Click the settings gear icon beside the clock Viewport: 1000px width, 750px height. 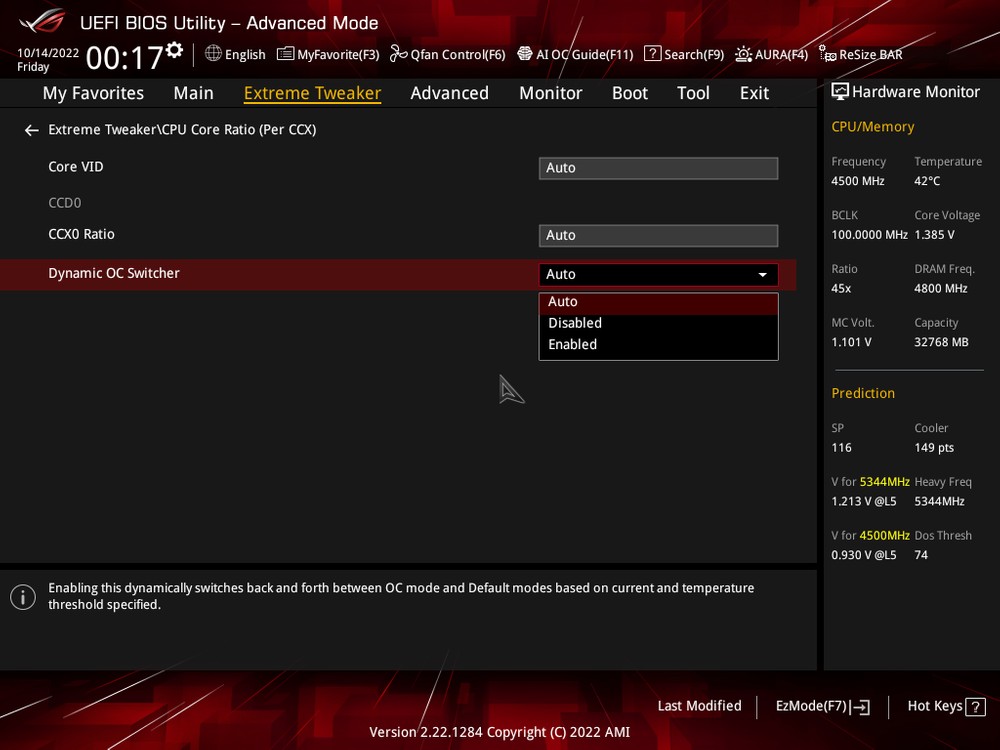175,50
